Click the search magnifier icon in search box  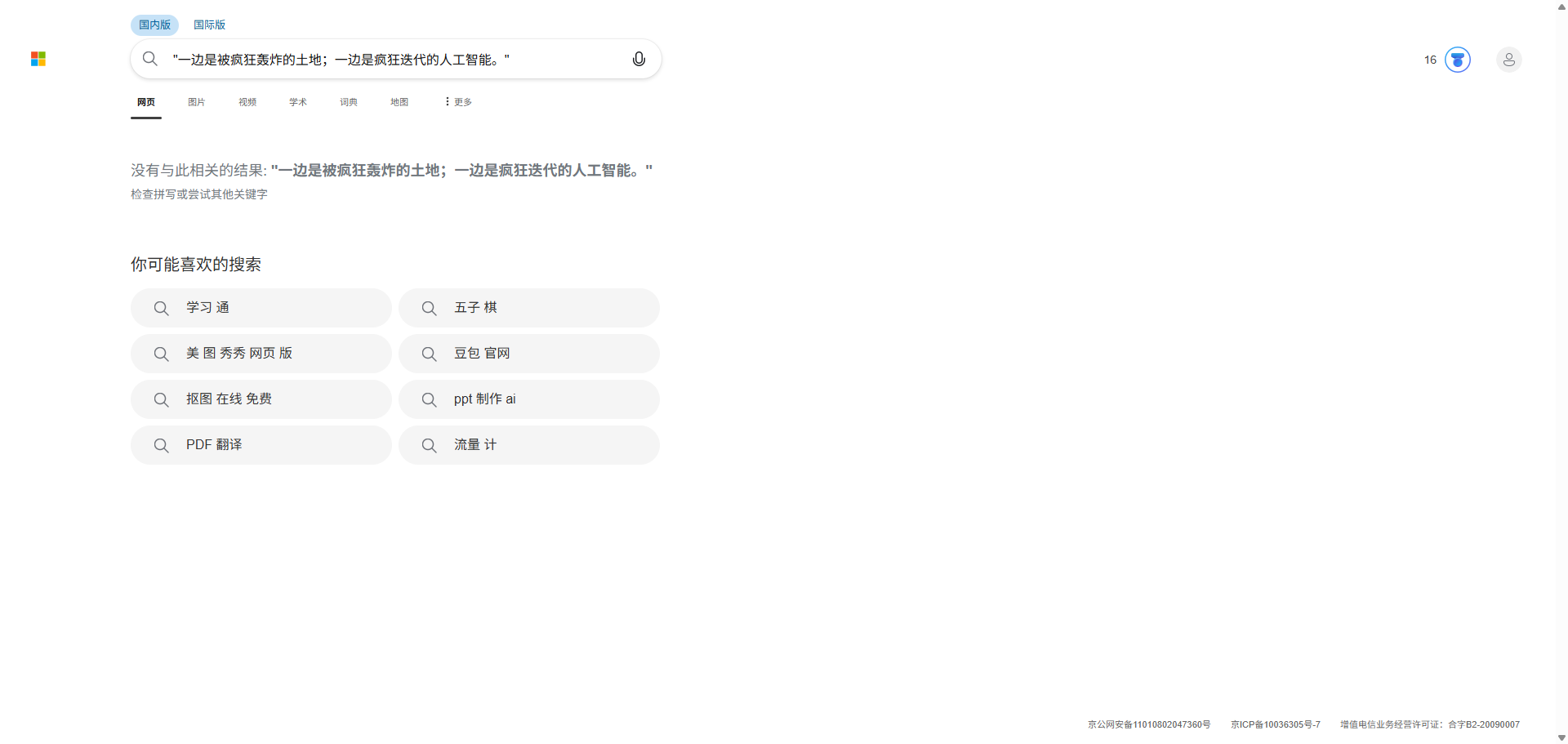[150, 59]
